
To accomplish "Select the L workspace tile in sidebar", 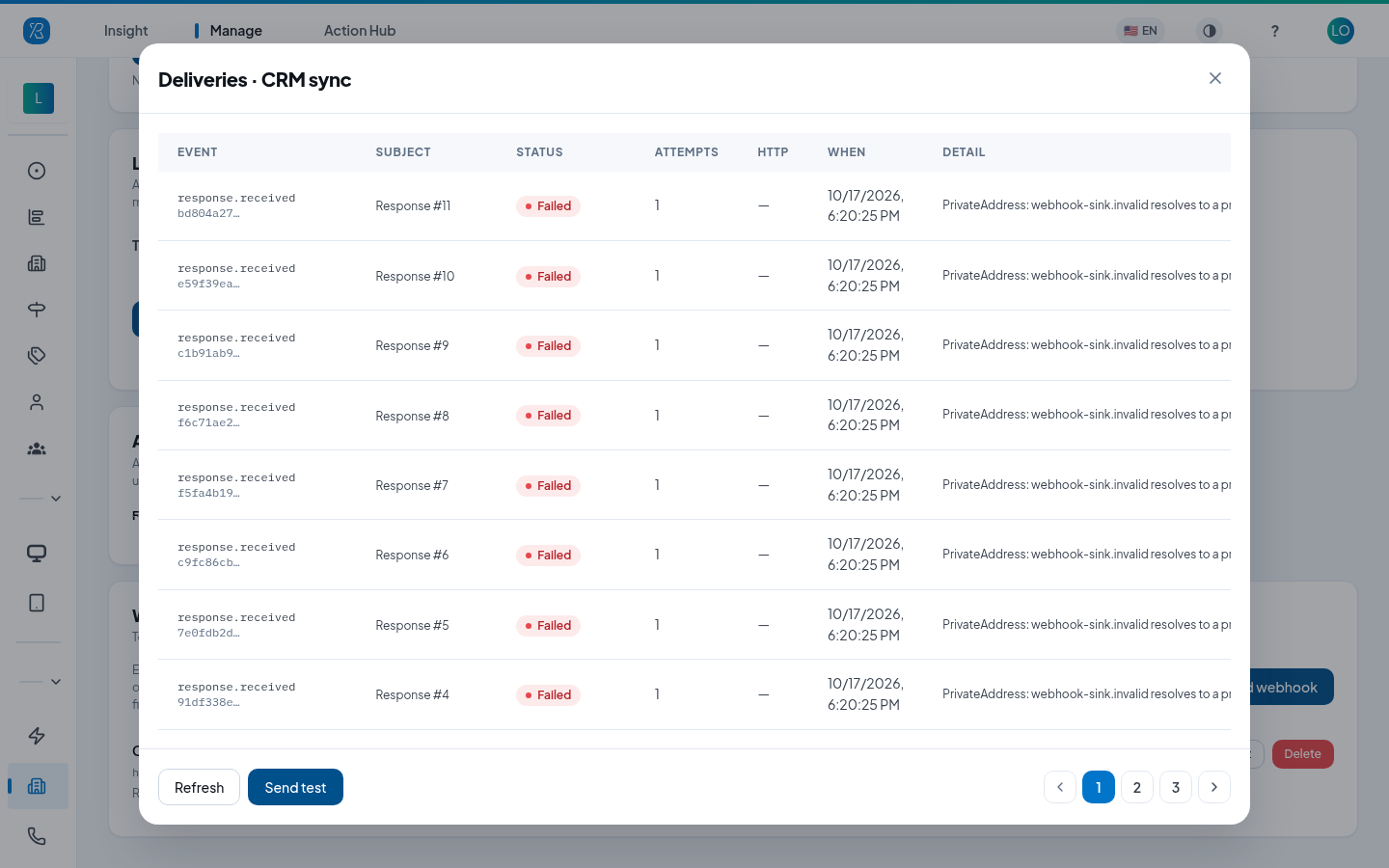I will [x=39, y=98].
